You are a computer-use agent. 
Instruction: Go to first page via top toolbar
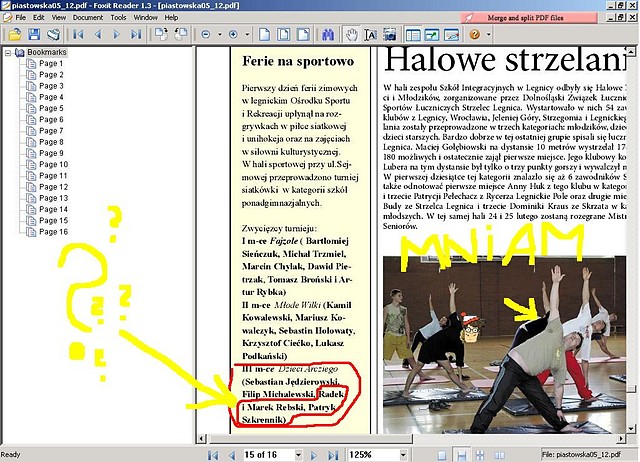point(78,35)
